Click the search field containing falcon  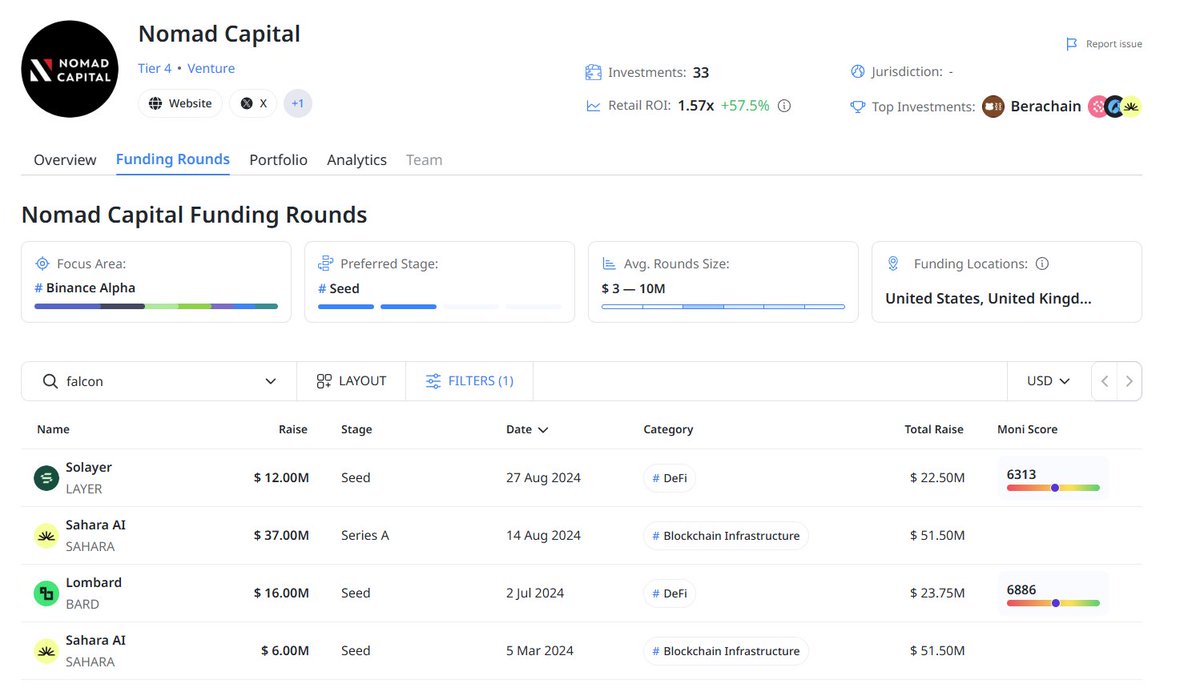pyautogui.click(x=159, y=381)
